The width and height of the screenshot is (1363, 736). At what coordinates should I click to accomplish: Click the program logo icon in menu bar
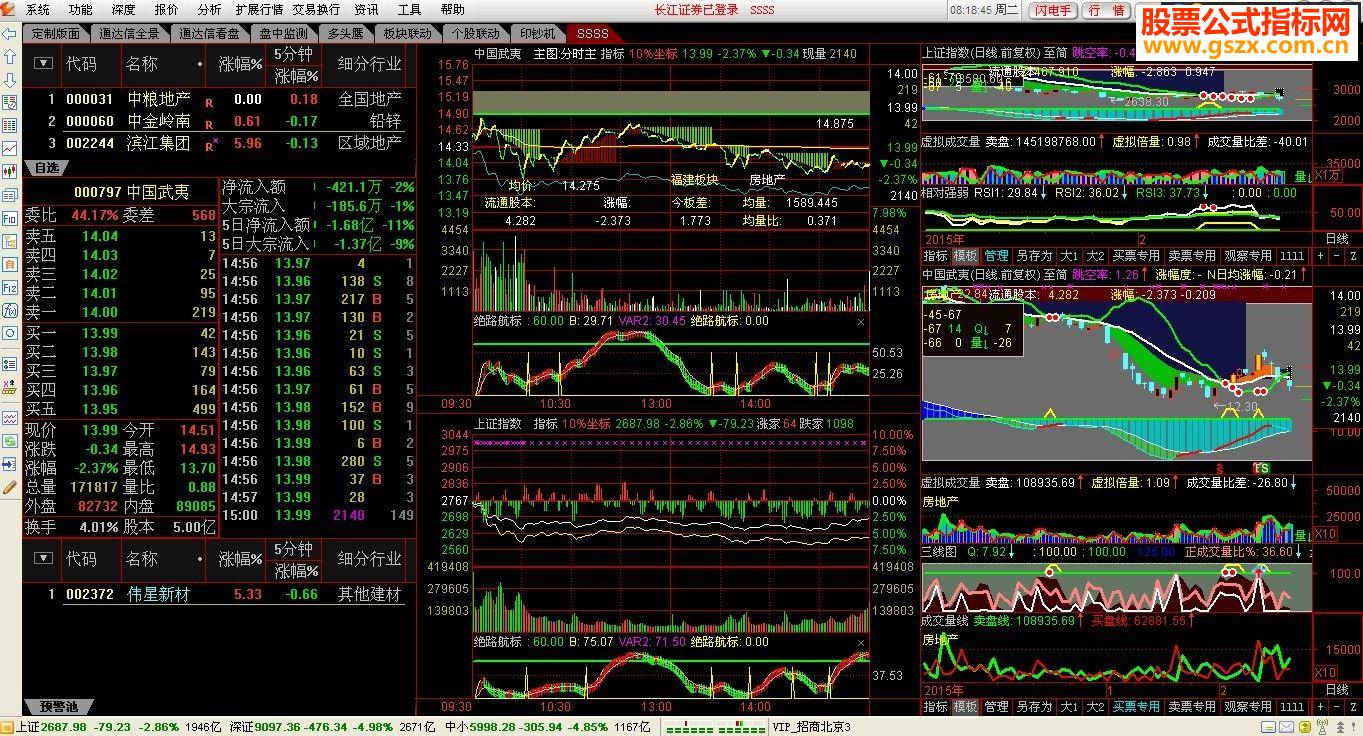pos(9,9)
